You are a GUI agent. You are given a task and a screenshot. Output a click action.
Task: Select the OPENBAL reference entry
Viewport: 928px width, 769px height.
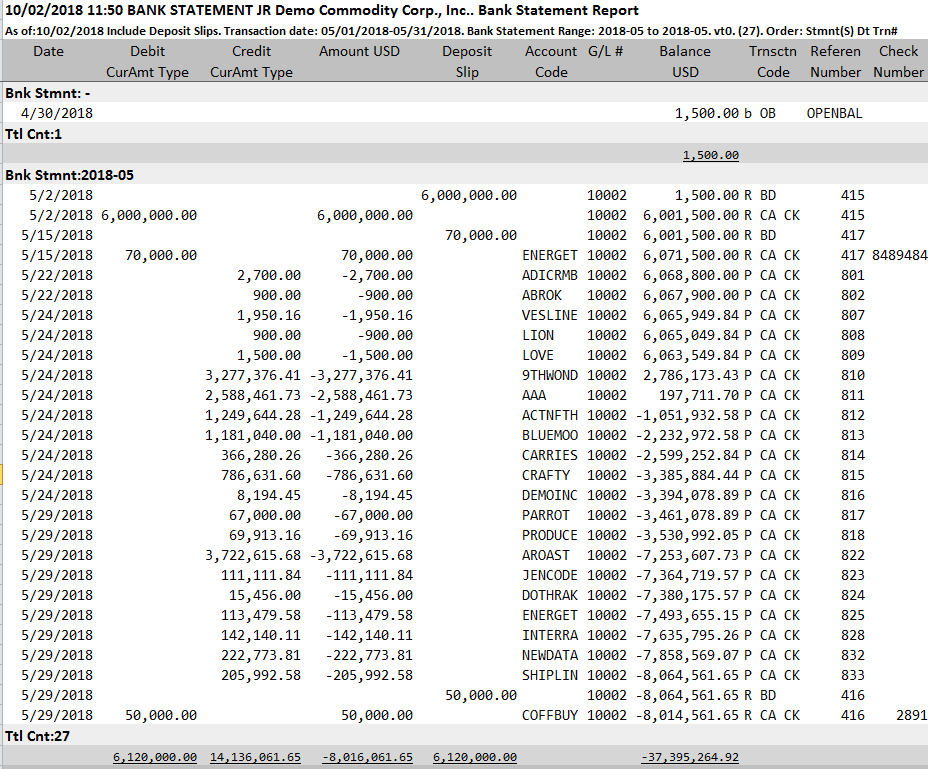click(834, 113)
